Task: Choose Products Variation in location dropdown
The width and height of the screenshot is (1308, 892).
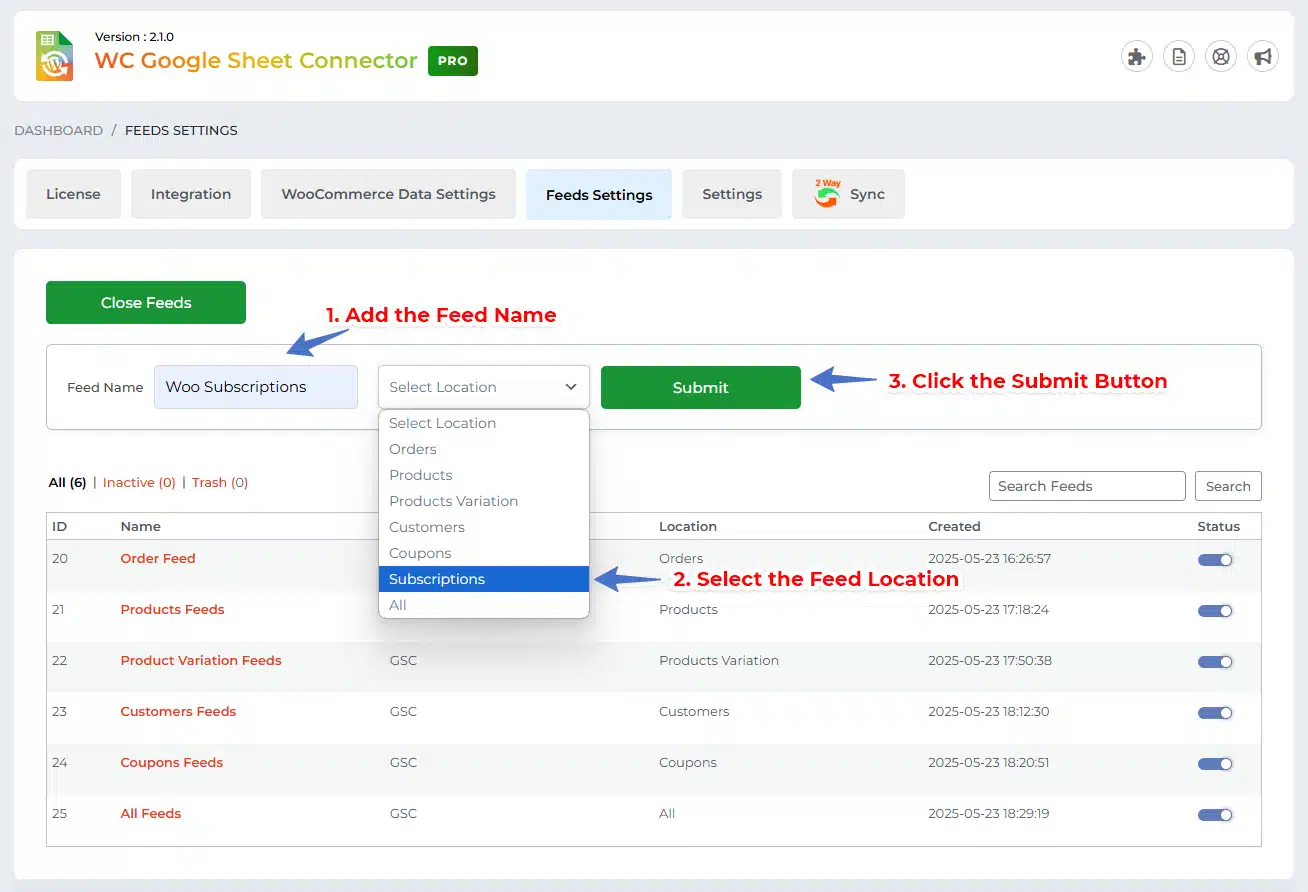Action: [x=453, y=501]
